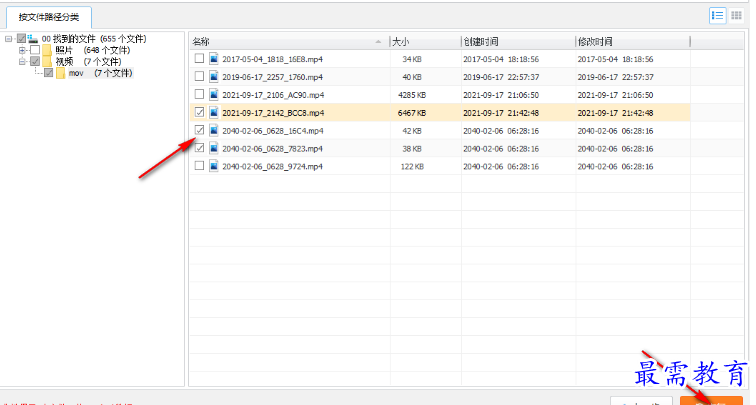
Task: Uncheck the 2040-02-06_0628_7823.mp4 checkbox
Action: 199,148
